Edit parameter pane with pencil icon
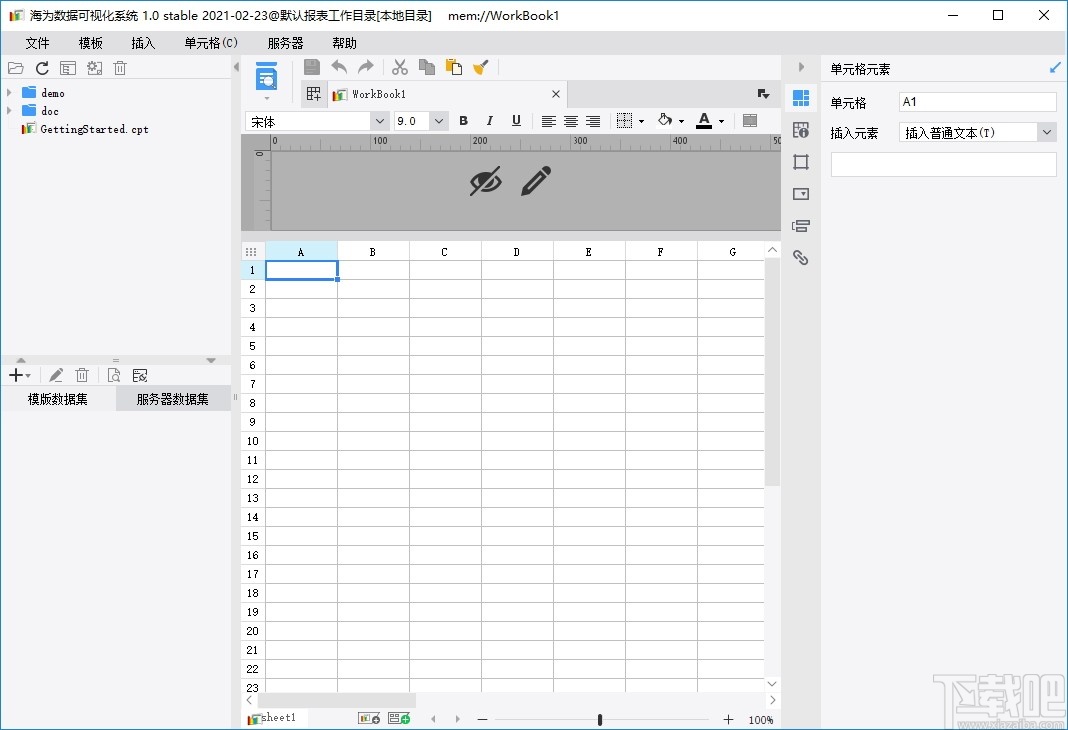This screenshot has width=1068, height=730. coord(536,180)
